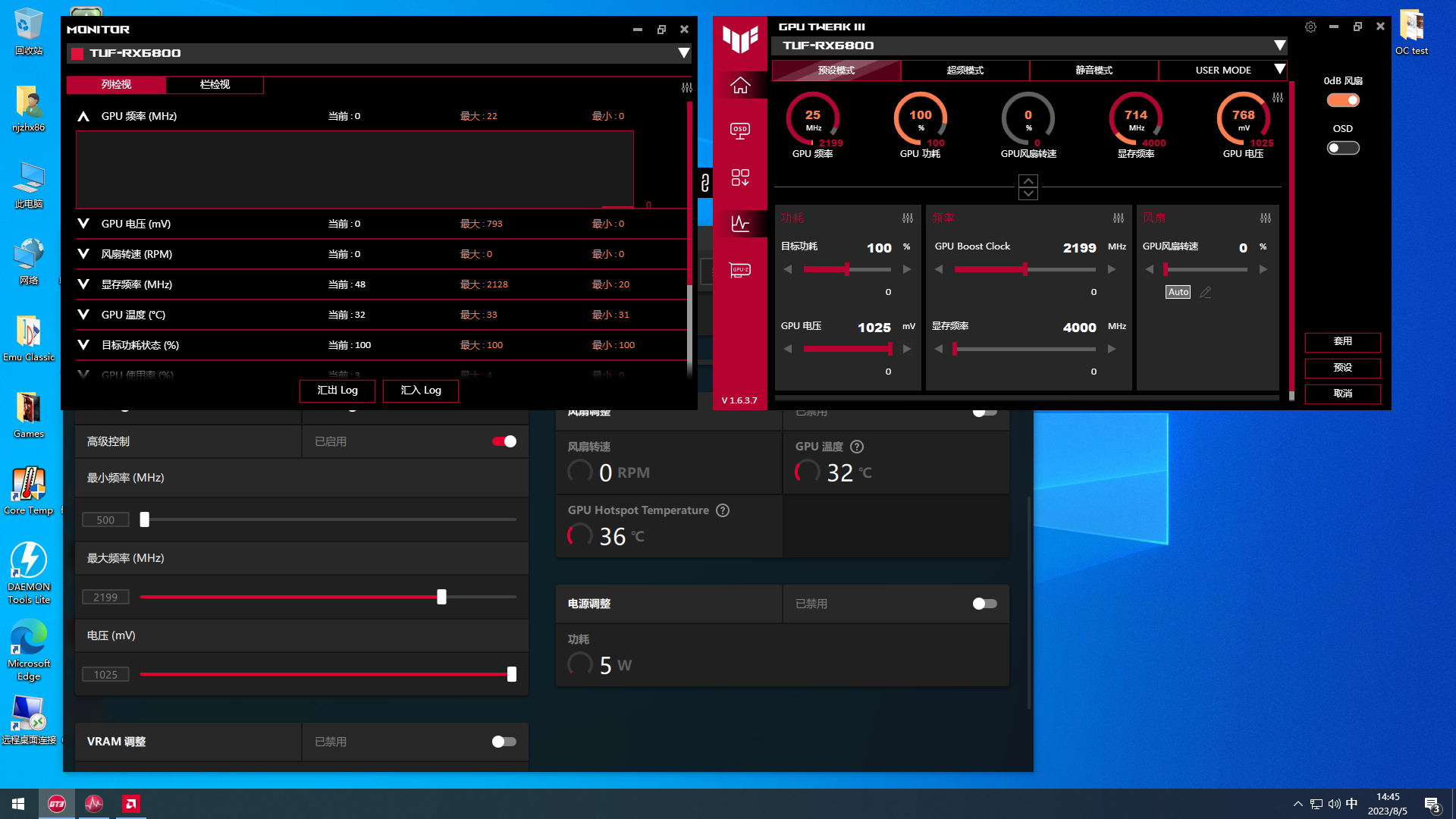Click the apply (套用) button

pyautogui.click(x=1343, y=342)
